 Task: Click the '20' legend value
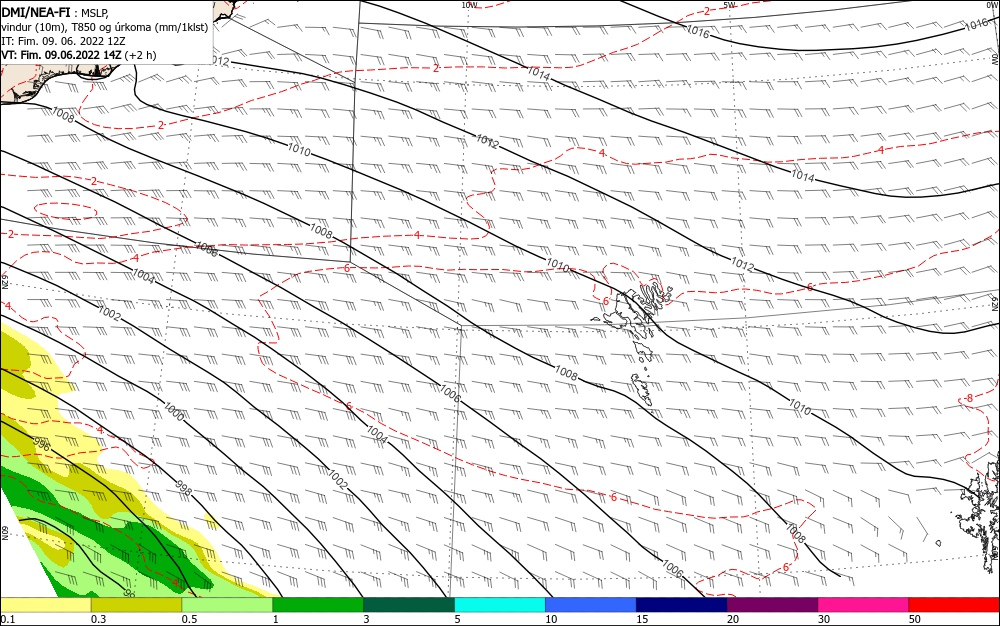click(x=733, y=619)
